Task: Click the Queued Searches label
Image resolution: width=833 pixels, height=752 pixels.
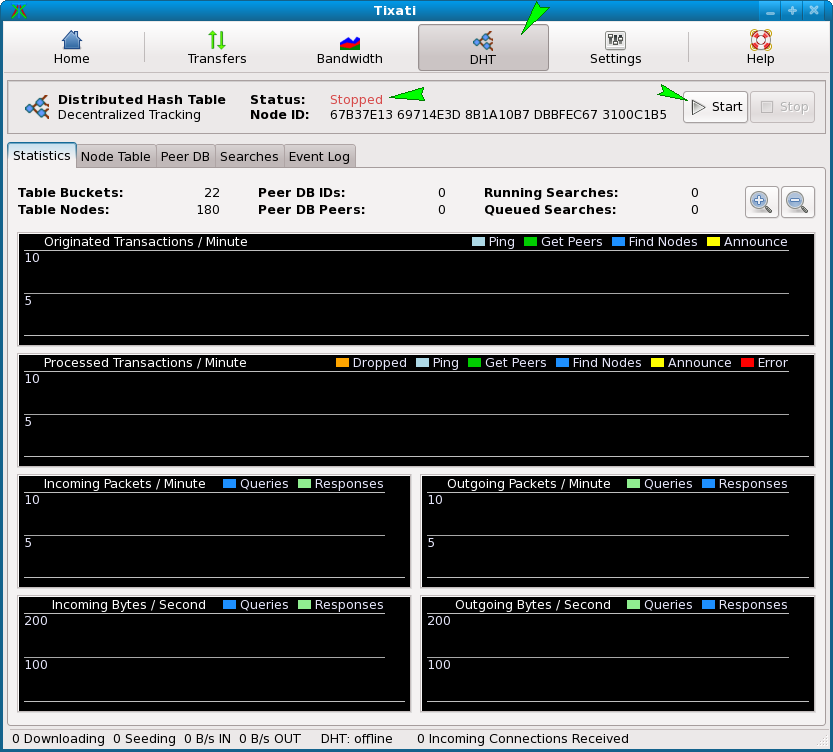Action: click(x=550, y=210)
